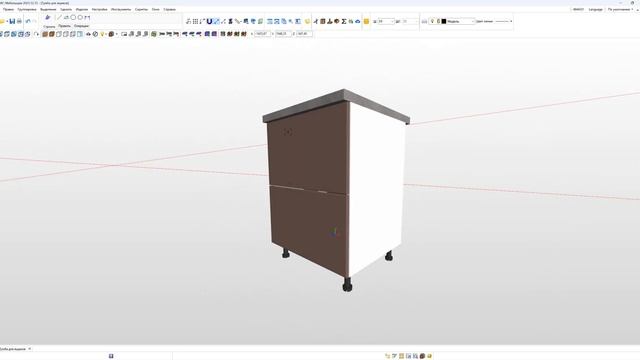This screenshot has width=640, height=360.
Task: Select the large circle drawing tool
Action: coord(73,18)
